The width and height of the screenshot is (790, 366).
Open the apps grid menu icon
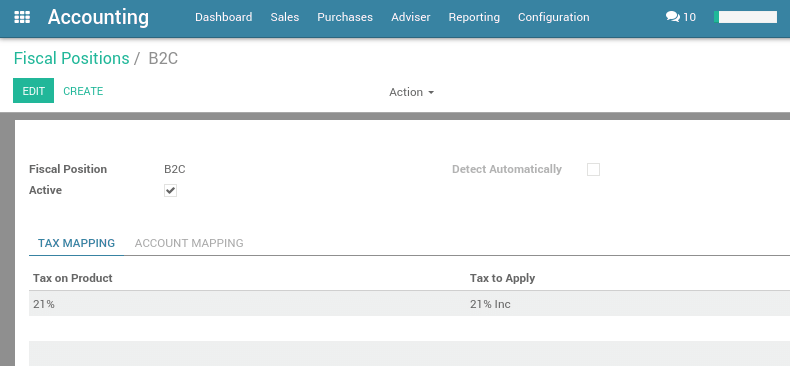click(x=22, y=17)
